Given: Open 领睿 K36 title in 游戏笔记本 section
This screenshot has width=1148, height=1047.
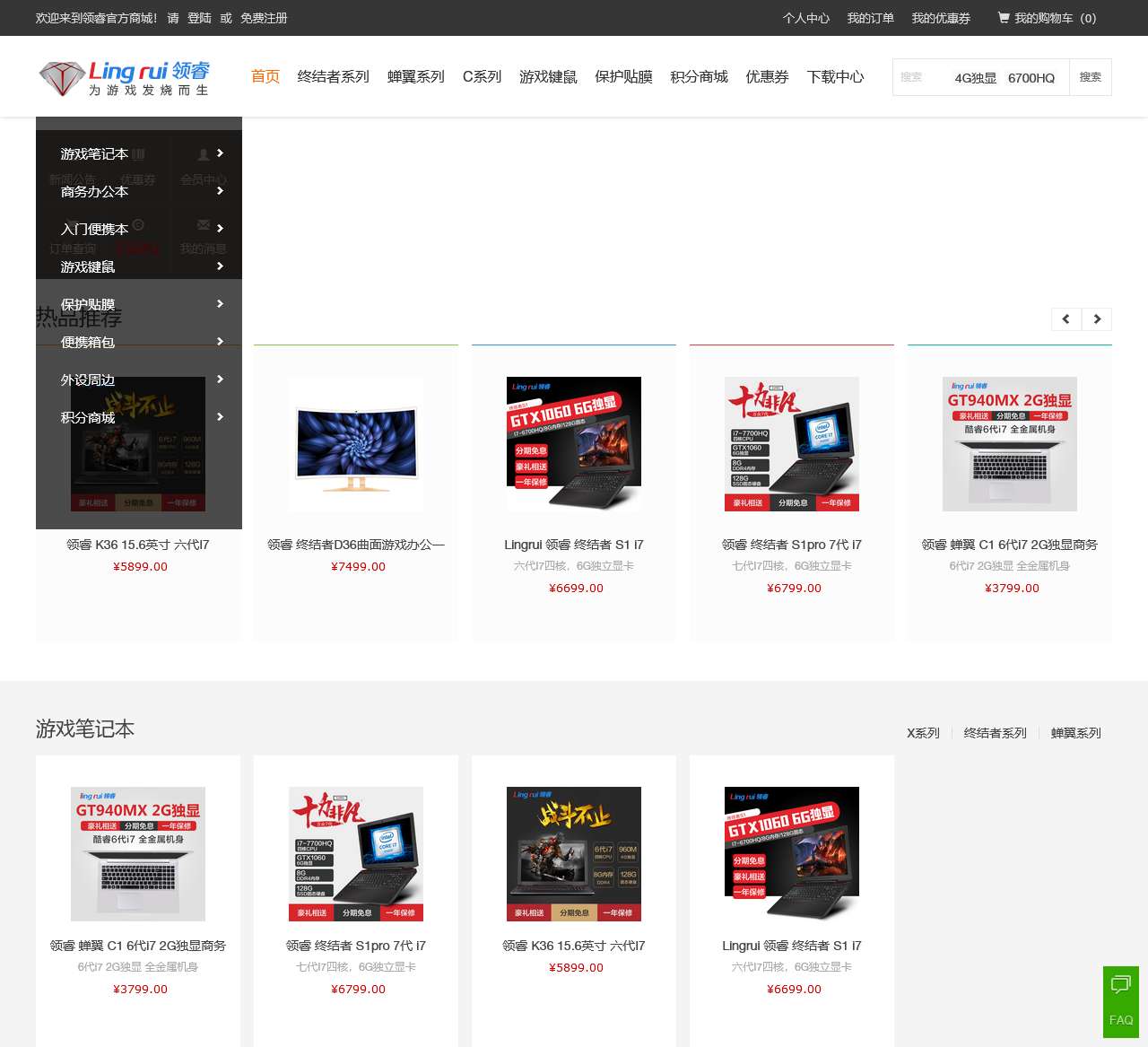Looking at the screenshot, I should [x=574, y=946].
